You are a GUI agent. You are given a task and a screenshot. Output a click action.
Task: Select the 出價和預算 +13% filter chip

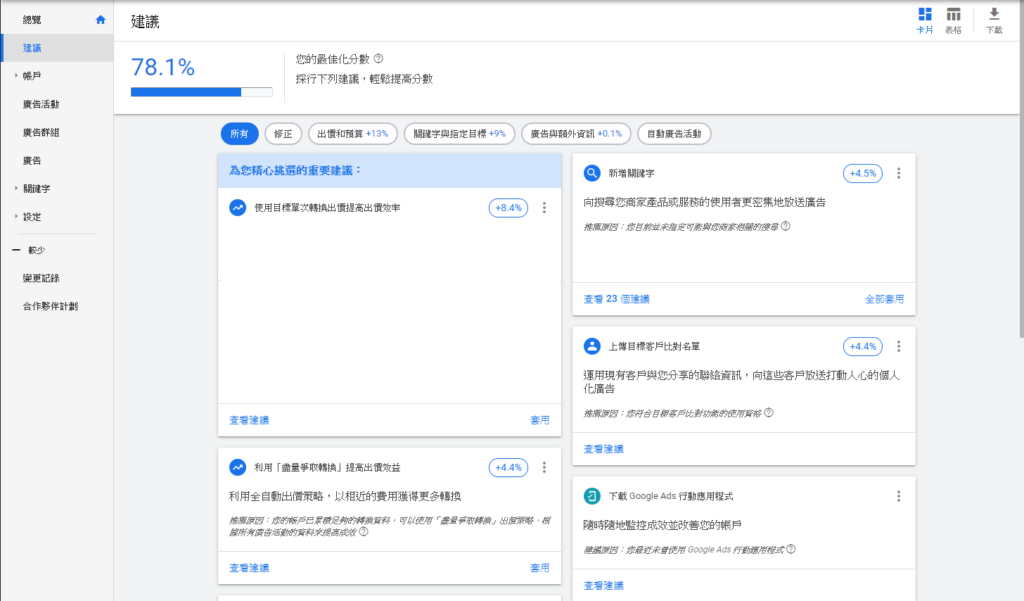pyautogui.click(x=353, y=134)
